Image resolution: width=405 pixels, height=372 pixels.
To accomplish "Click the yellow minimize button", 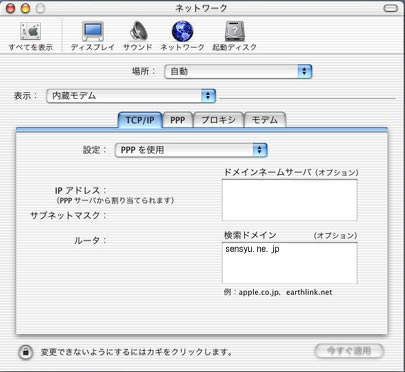I will pyautogui.click(x=25, y=8).
